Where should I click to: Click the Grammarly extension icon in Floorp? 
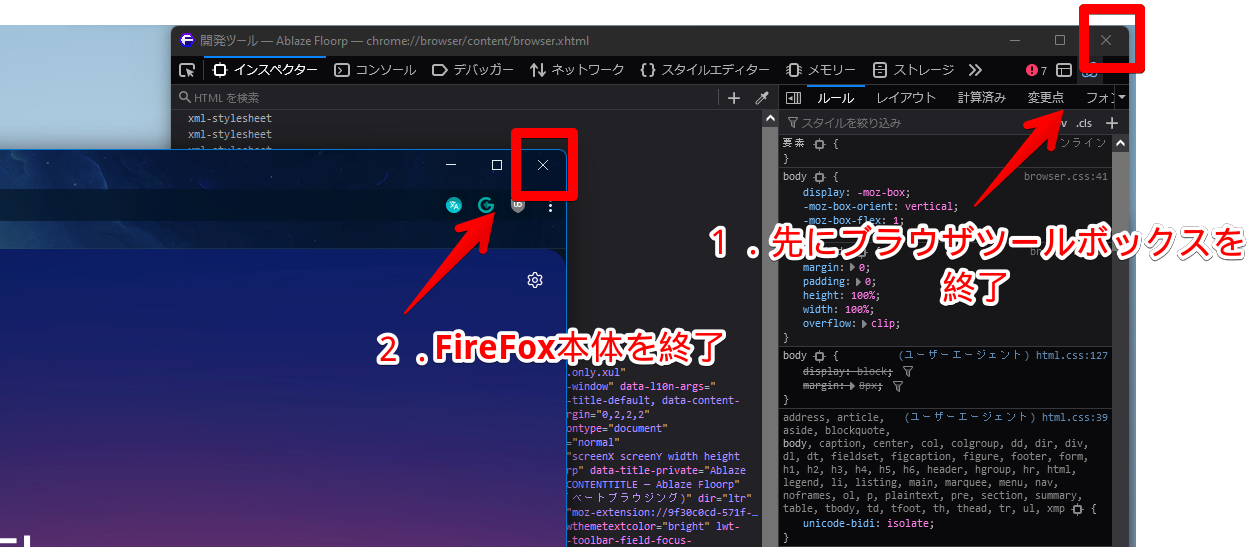486,205
